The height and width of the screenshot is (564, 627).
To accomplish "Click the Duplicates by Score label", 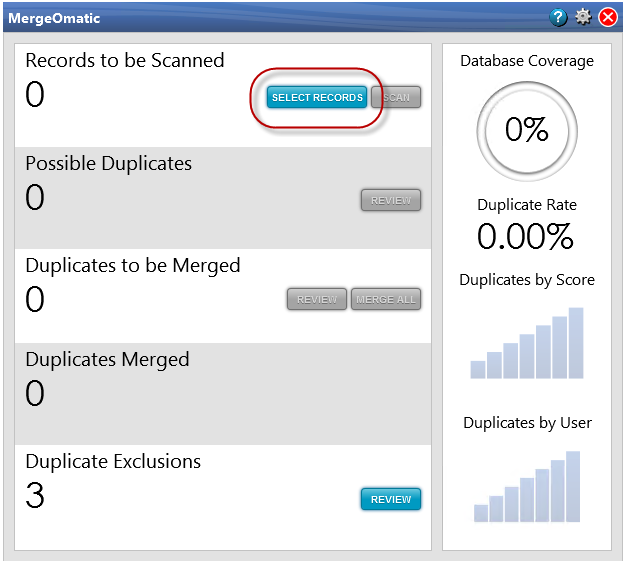I will tap(527, 280).
